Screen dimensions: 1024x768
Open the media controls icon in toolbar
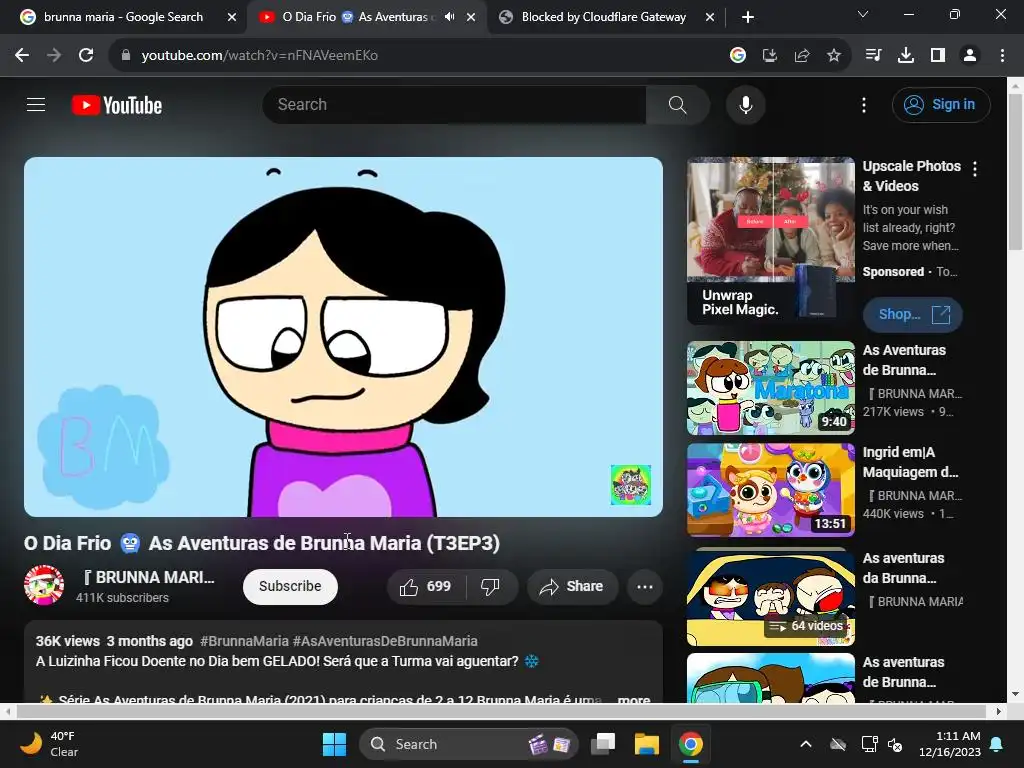point(873,56)
